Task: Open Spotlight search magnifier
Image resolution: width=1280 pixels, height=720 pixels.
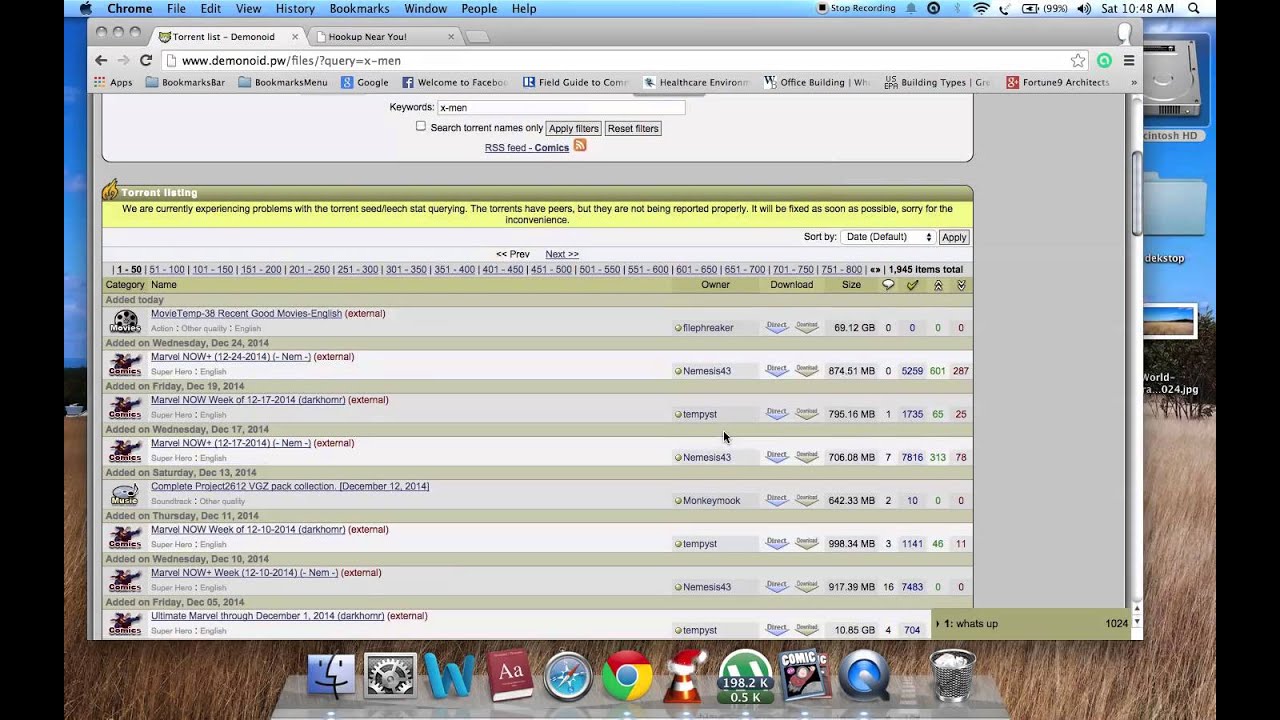Action: 1194,8
